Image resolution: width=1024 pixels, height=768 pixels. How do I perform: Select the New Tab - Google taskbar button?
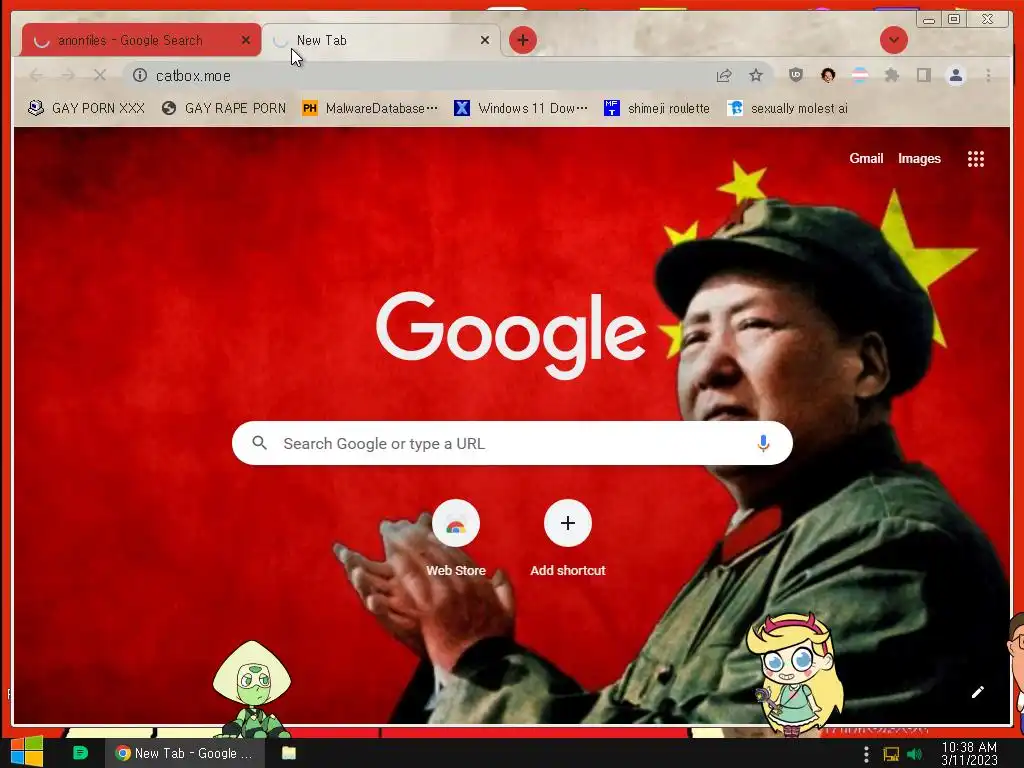(185, 753)
